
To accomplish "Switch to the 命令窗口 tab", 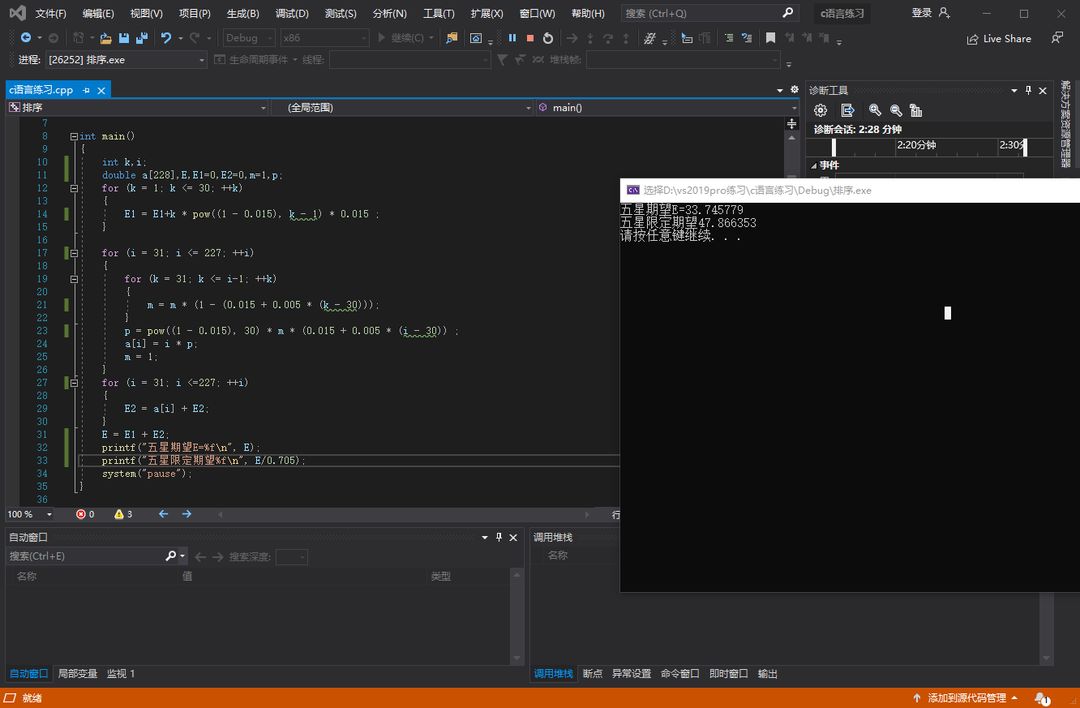I will [x=680, y=674].
